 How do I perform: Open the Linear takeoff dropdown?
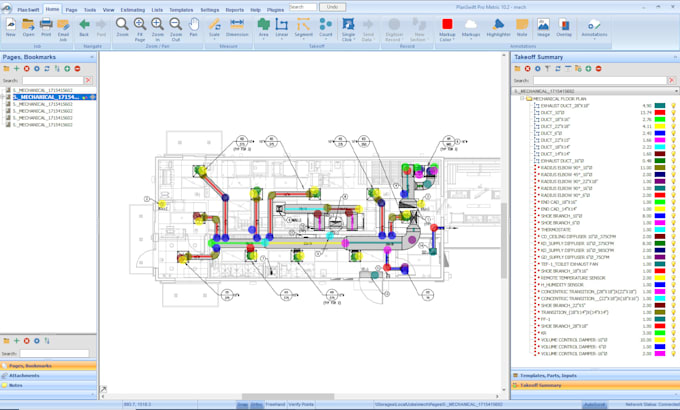pyautogui.click(x=281, y=39)
